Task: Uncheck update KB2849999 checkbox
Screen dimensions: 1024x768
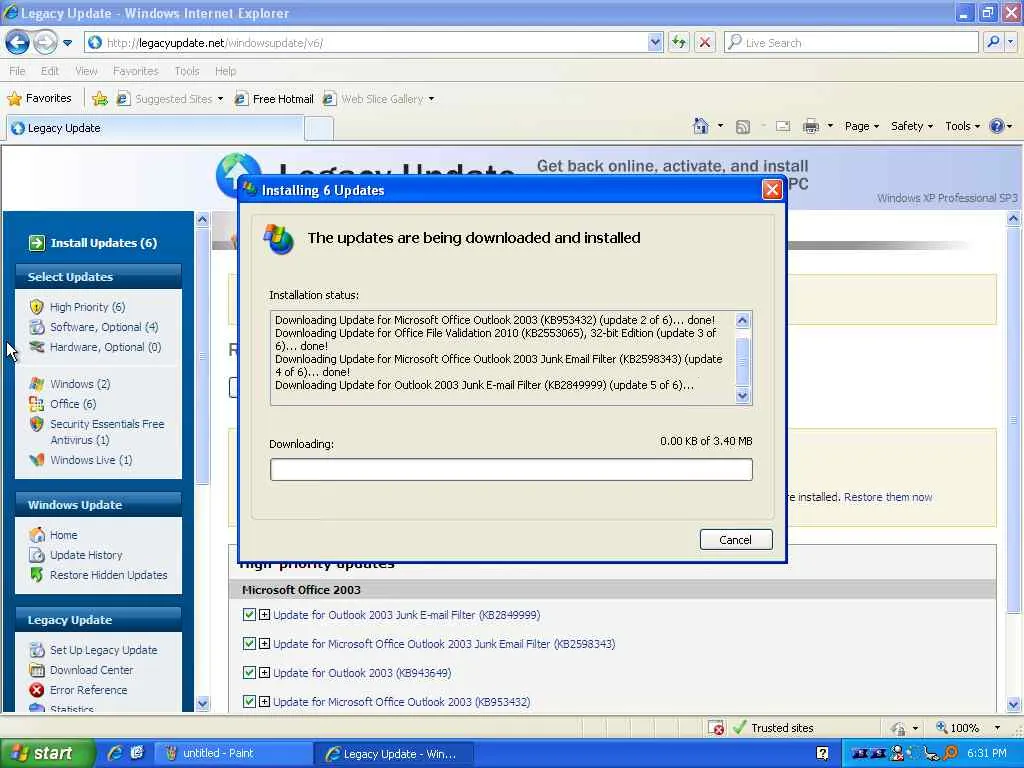Action: (249, 615)
